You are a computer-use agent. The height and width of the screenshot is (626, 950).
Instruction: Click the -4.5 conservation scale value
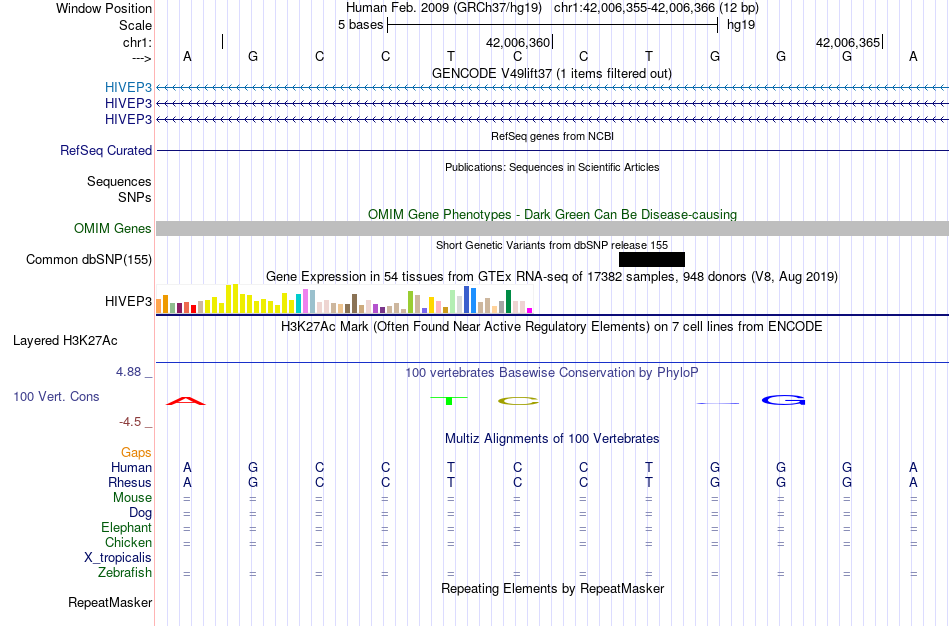click(x=130, y=422)
